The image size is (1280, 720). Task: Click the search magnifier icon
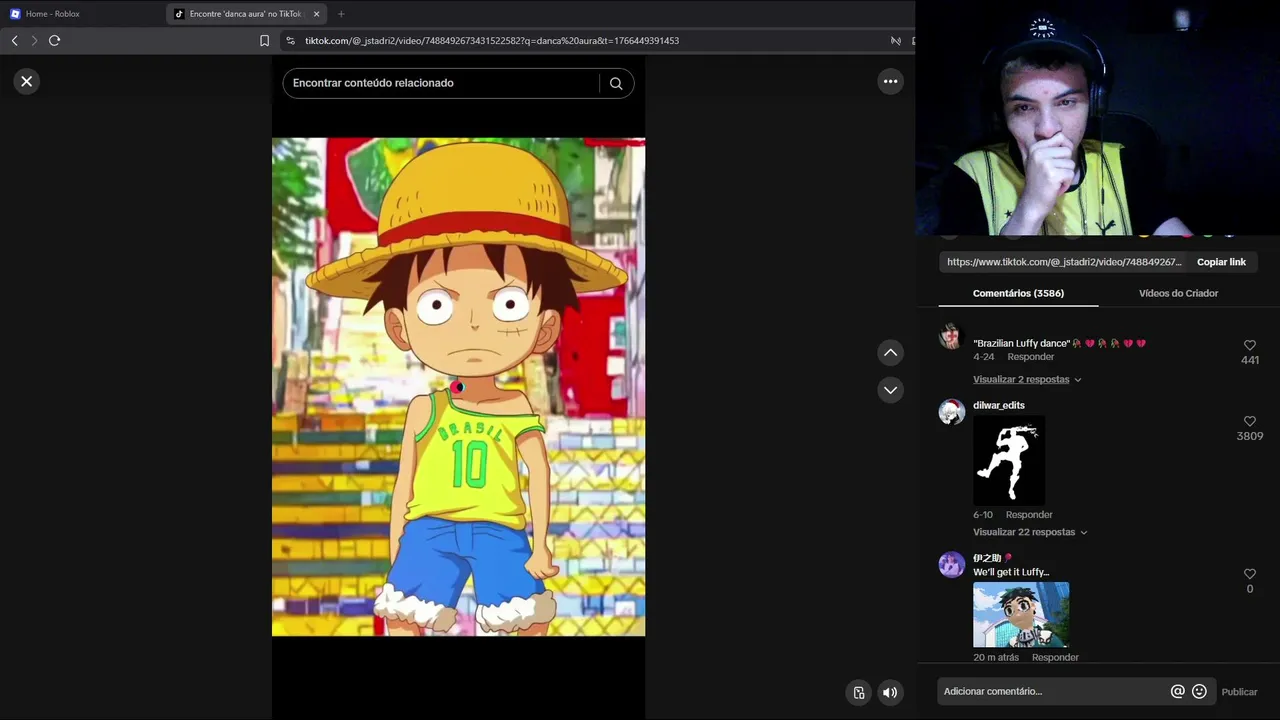616,83
